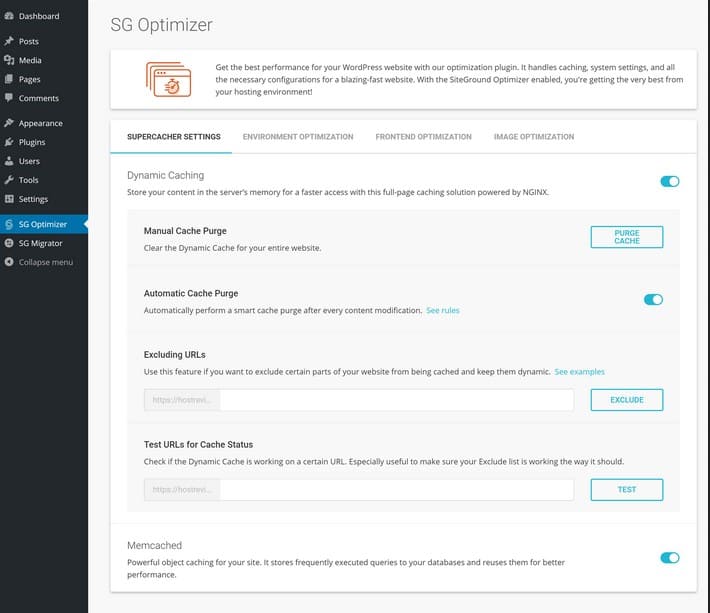Open the See examples link
Image resolution: width=710 pixels, height=613 pixels.
click(x=579, y=372)
